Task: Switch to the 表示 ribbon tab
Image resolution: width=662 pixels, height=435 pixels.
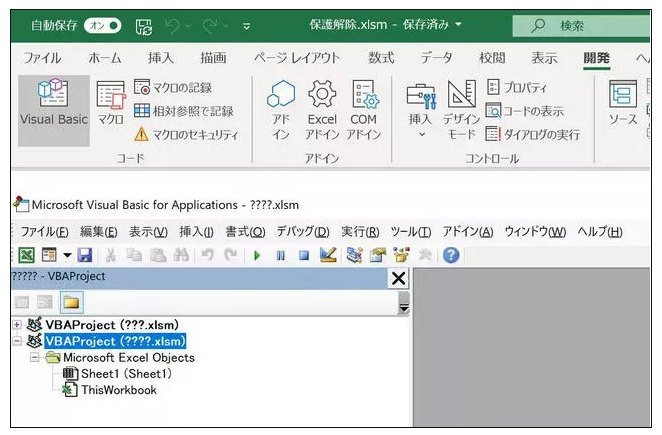Action: tap(544, 58)
